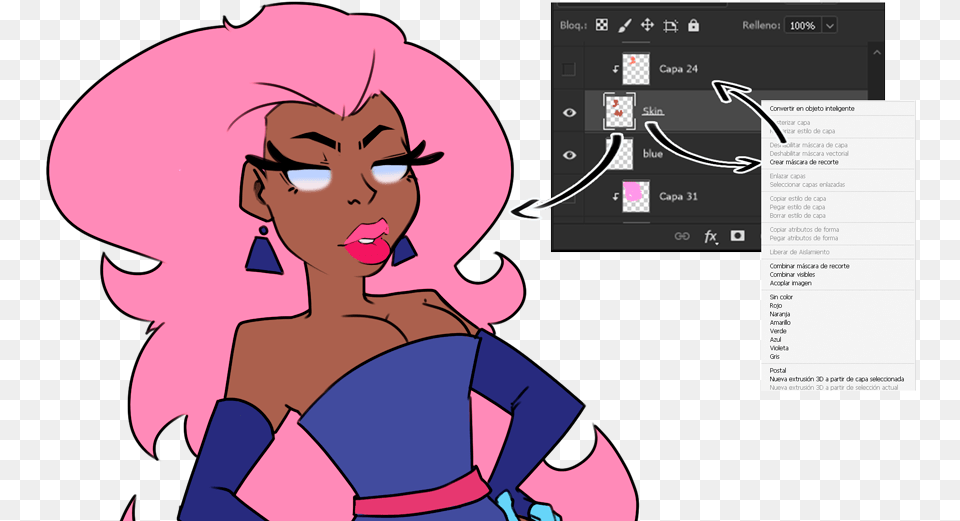Set layer color label Gris
Image resolution: width=960 pixels, height=521 pixels.
tap(774, 357)
